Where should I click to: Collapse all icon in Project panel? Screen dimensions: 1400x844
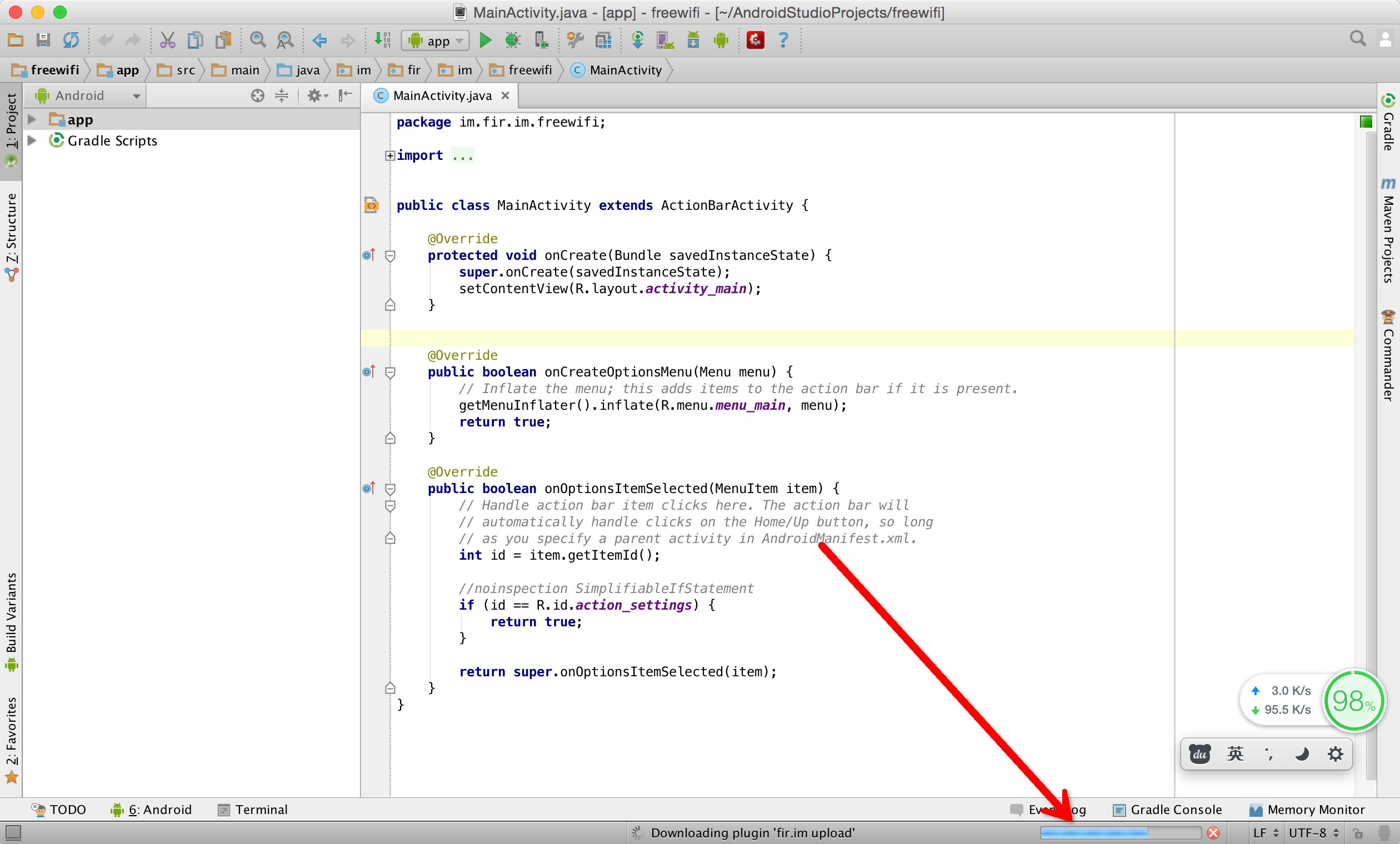point(281,96)
